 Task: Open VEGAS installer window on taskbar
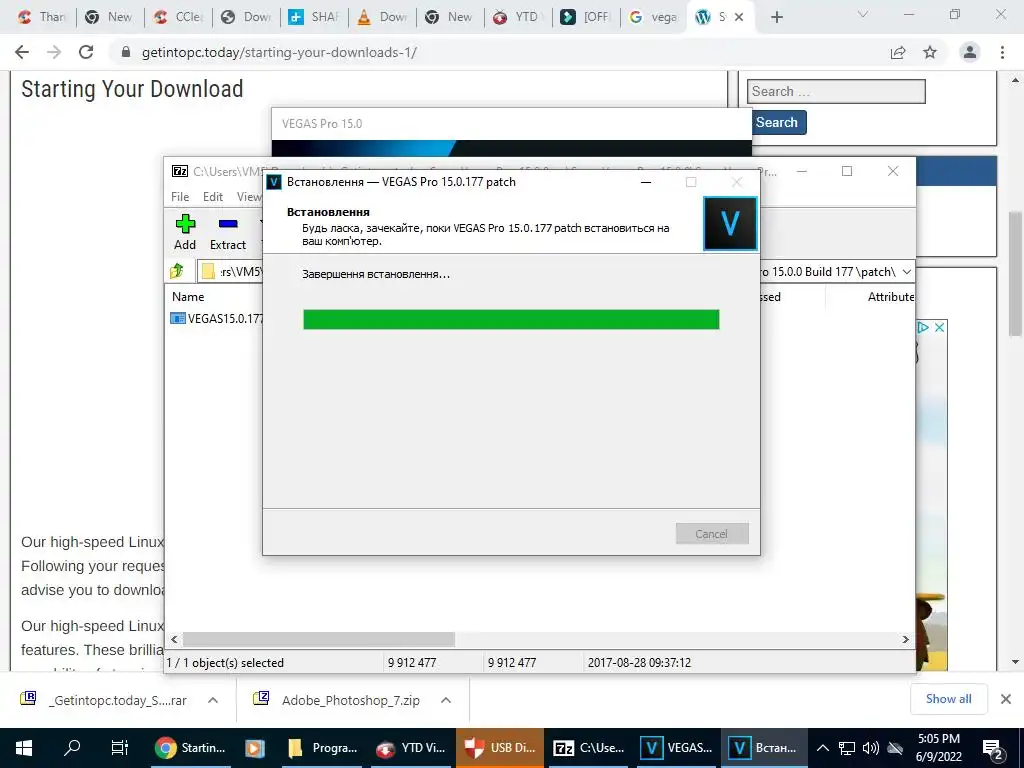coord(762,748)
